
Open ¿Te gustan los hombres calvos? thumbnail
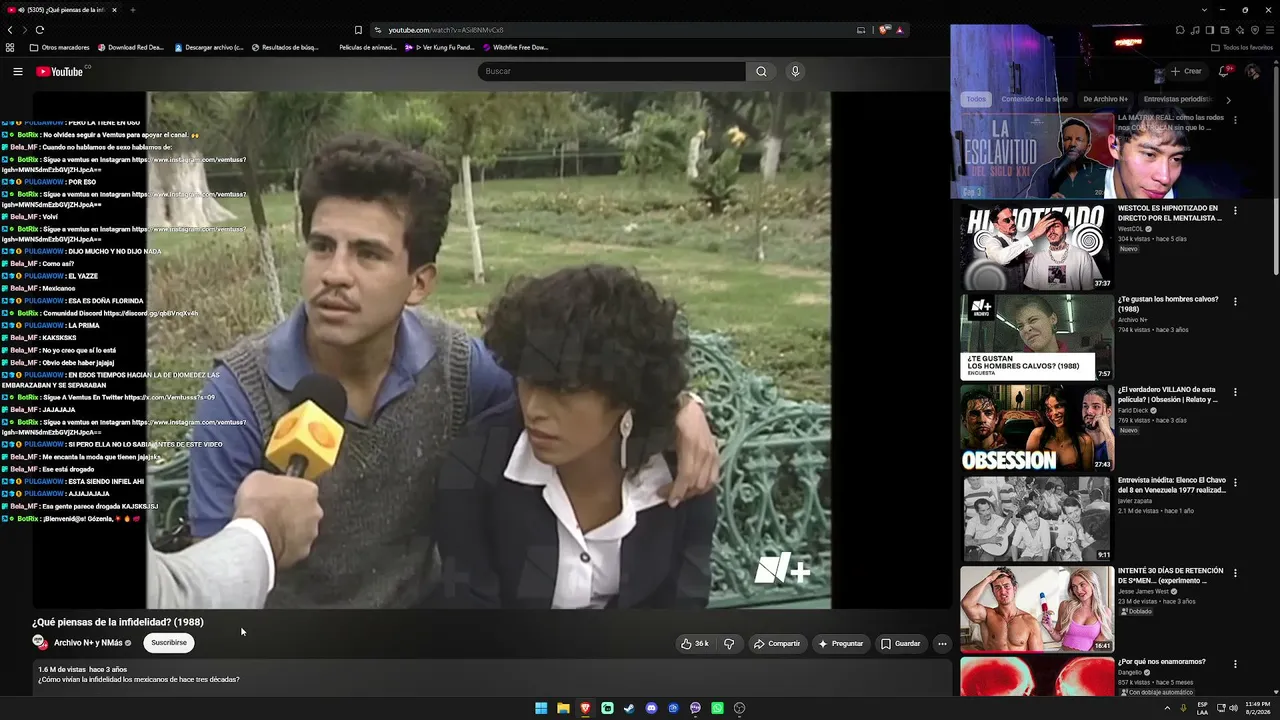pos(1037,337)
